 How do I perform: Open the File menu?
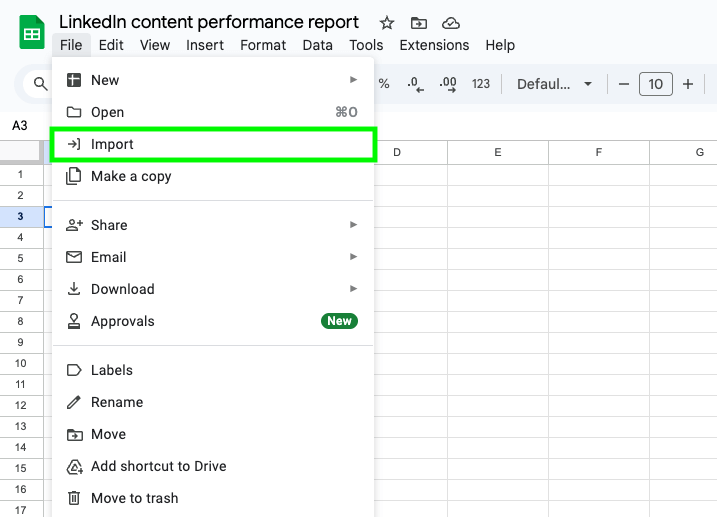71,45
